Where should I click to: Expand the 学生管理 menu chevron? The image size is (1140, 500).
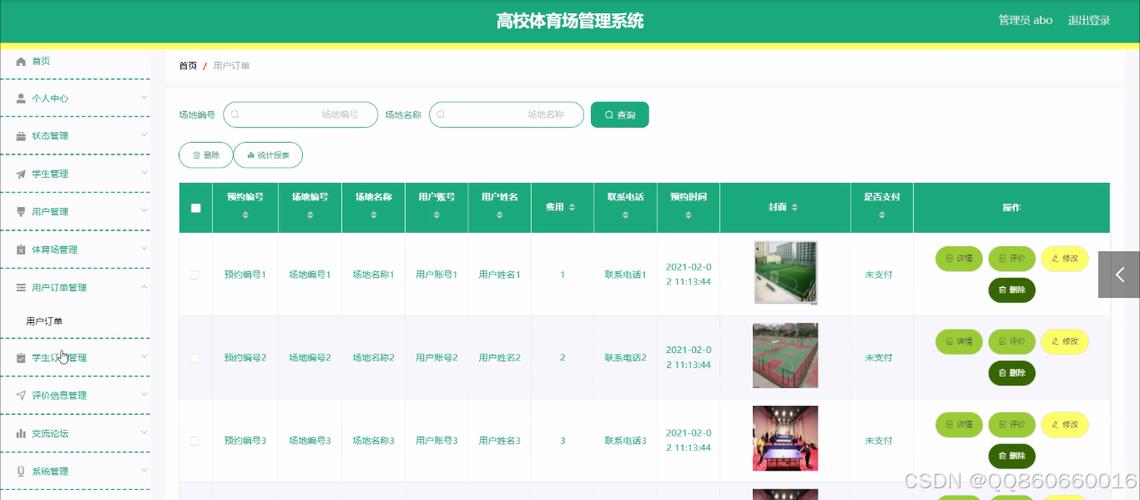pos(144,173)
